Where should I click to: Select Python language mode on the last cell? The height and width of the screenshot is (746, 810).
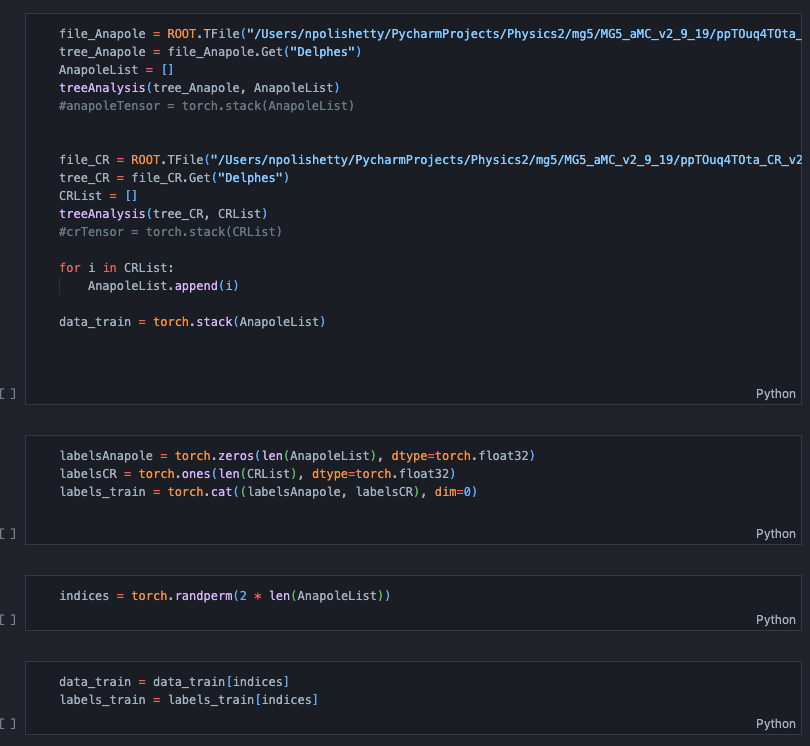(x=775, y=724)
